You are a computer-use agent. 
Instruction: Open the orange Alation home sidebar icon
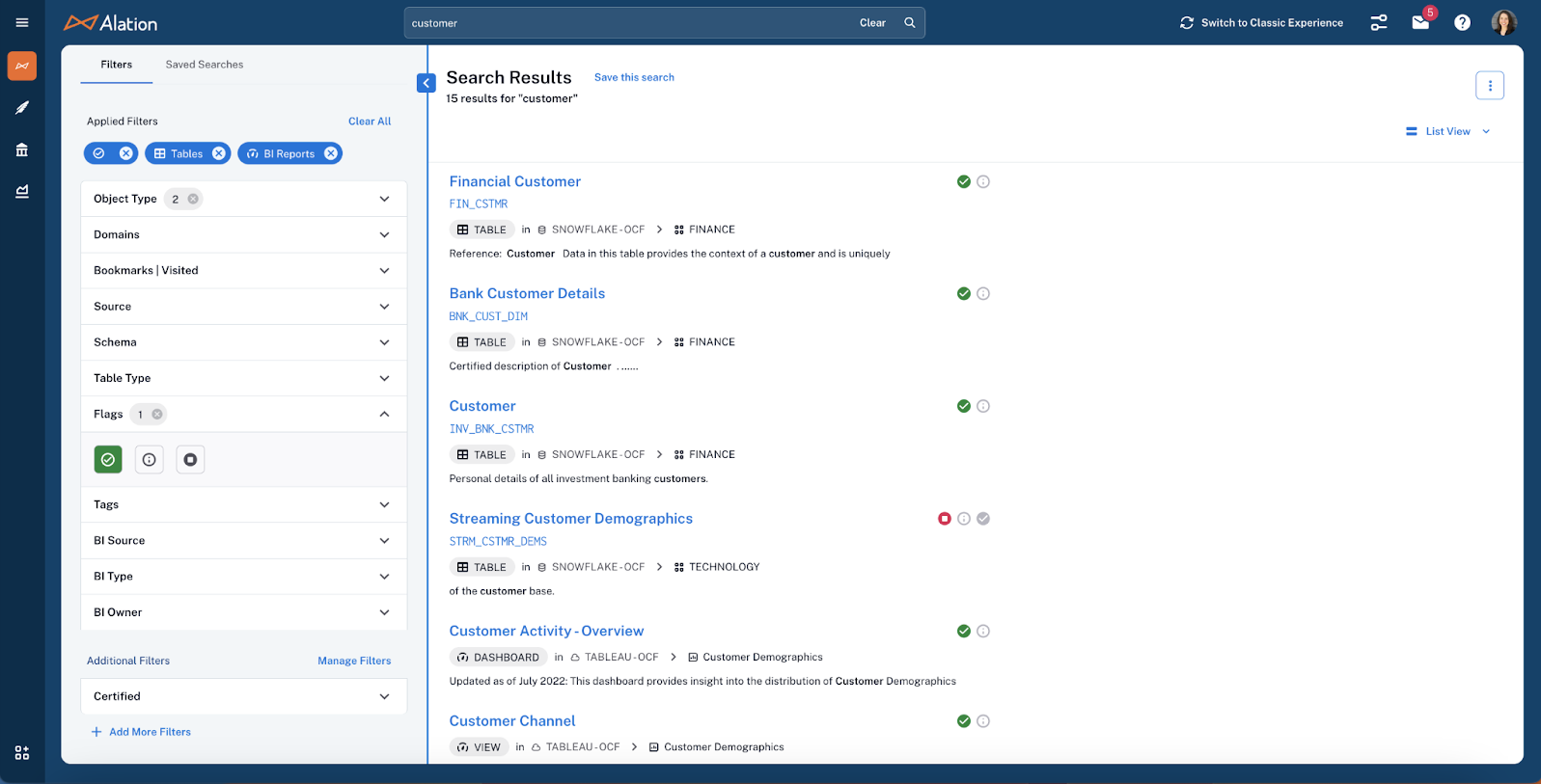[22, 66]
